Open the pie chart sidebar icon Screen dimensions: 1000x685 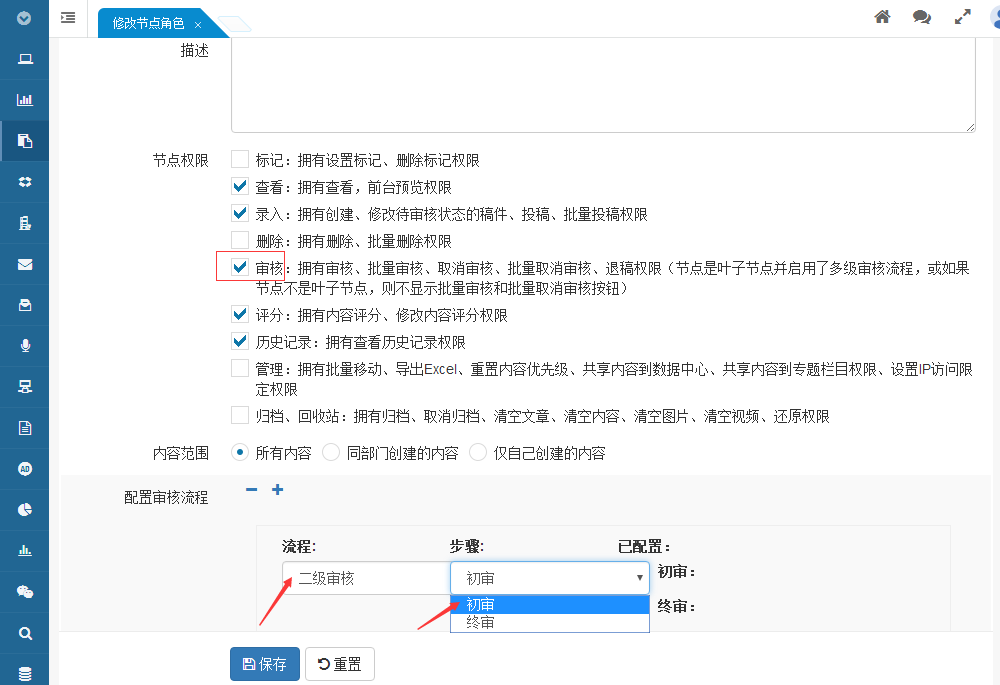[25, 509]
